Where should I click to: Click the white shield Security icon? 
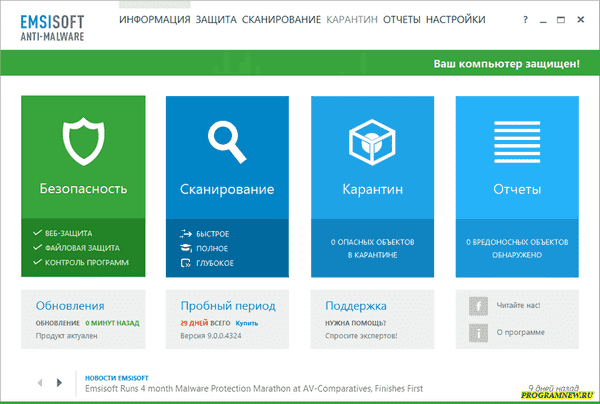coord(83,141)
